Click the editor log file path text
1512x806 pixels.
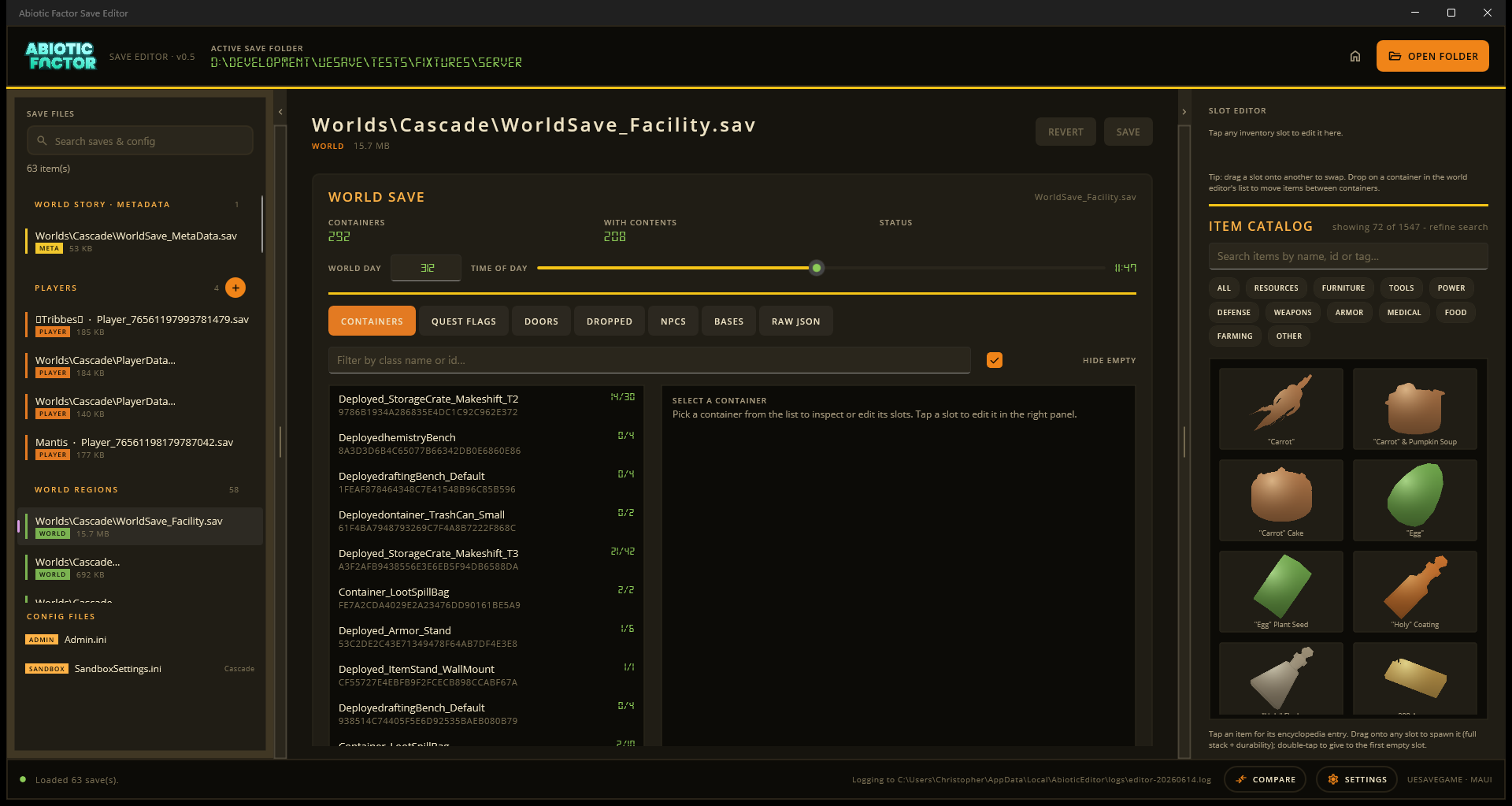pyautogui.click(x=1032, y=780)
